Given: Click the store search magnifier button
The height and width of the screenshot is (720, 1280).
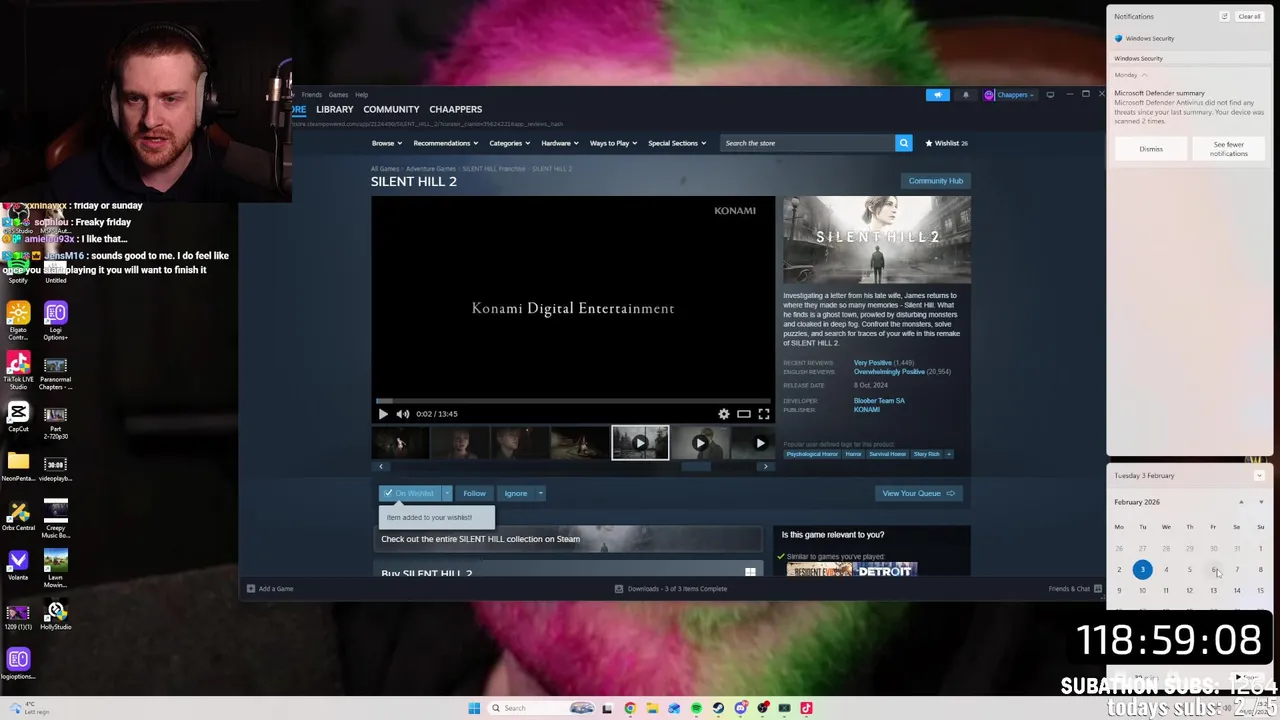Looking at the screenshot, I should (x=903, y=143).
